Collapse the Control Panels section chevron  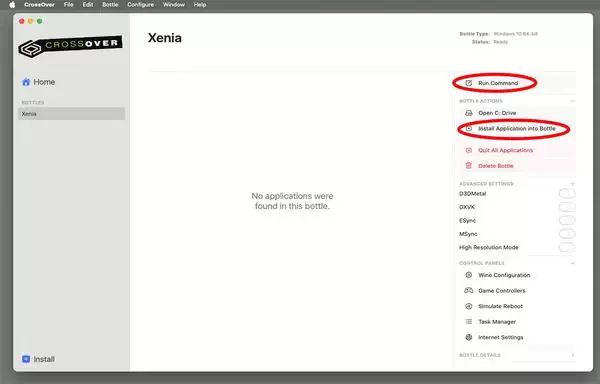(572, 263)
